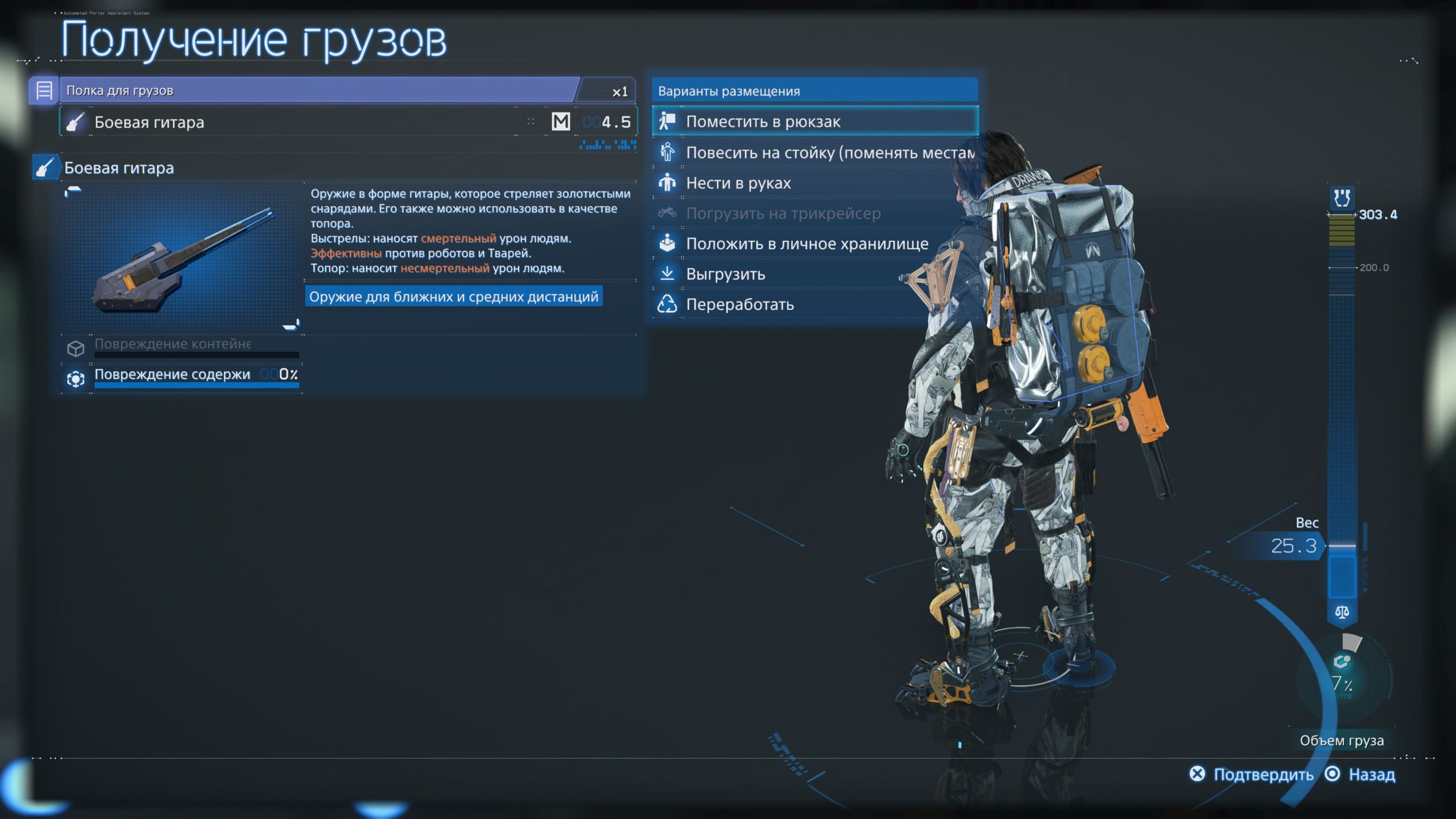Click the 'Оружие для ближних и средних дистанций' tag
The height and width of the screenshot is (819, 1456).
point(454,296)
